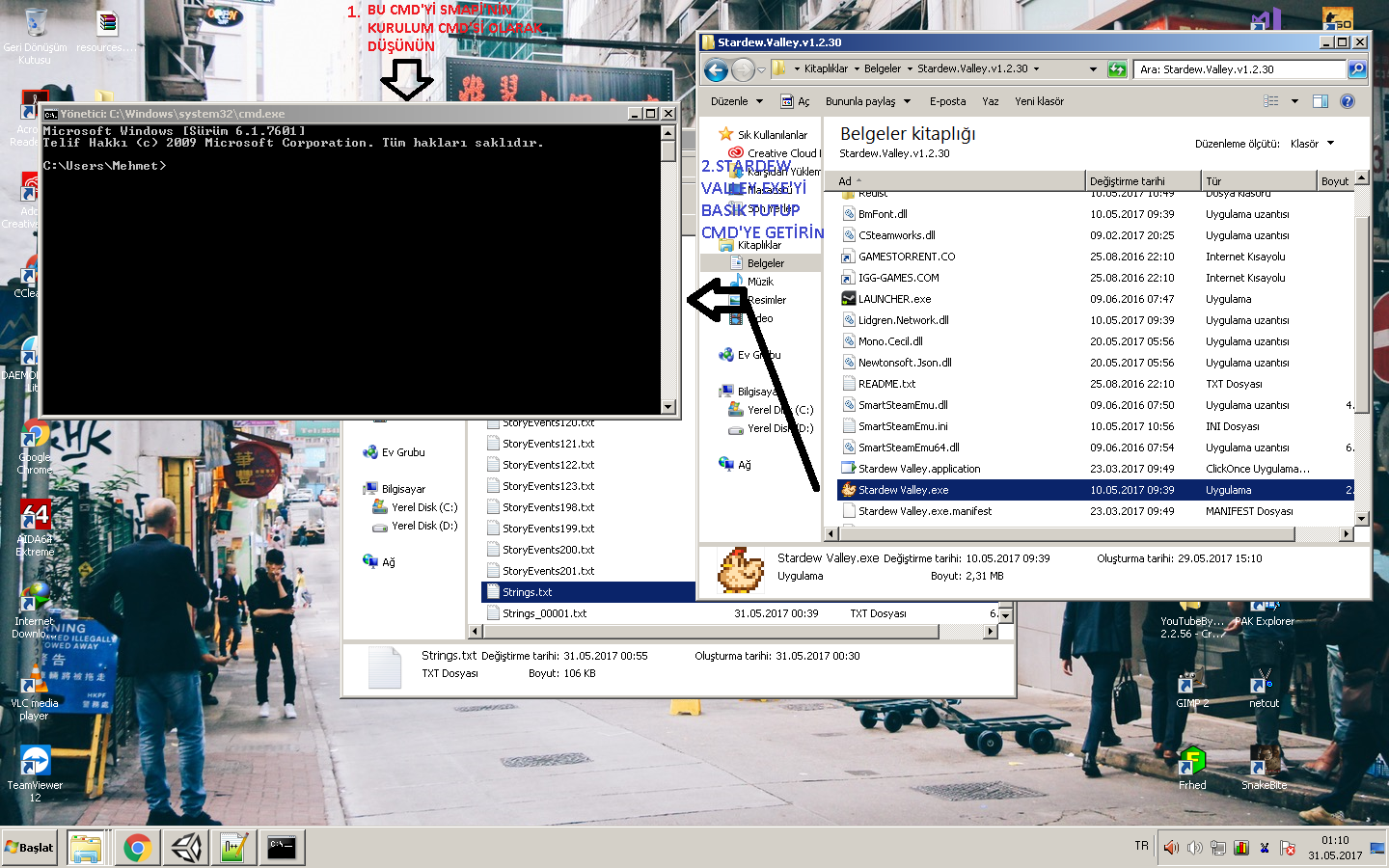
Task: Open Google Chrome from taskbar
Action: point(137,848)
